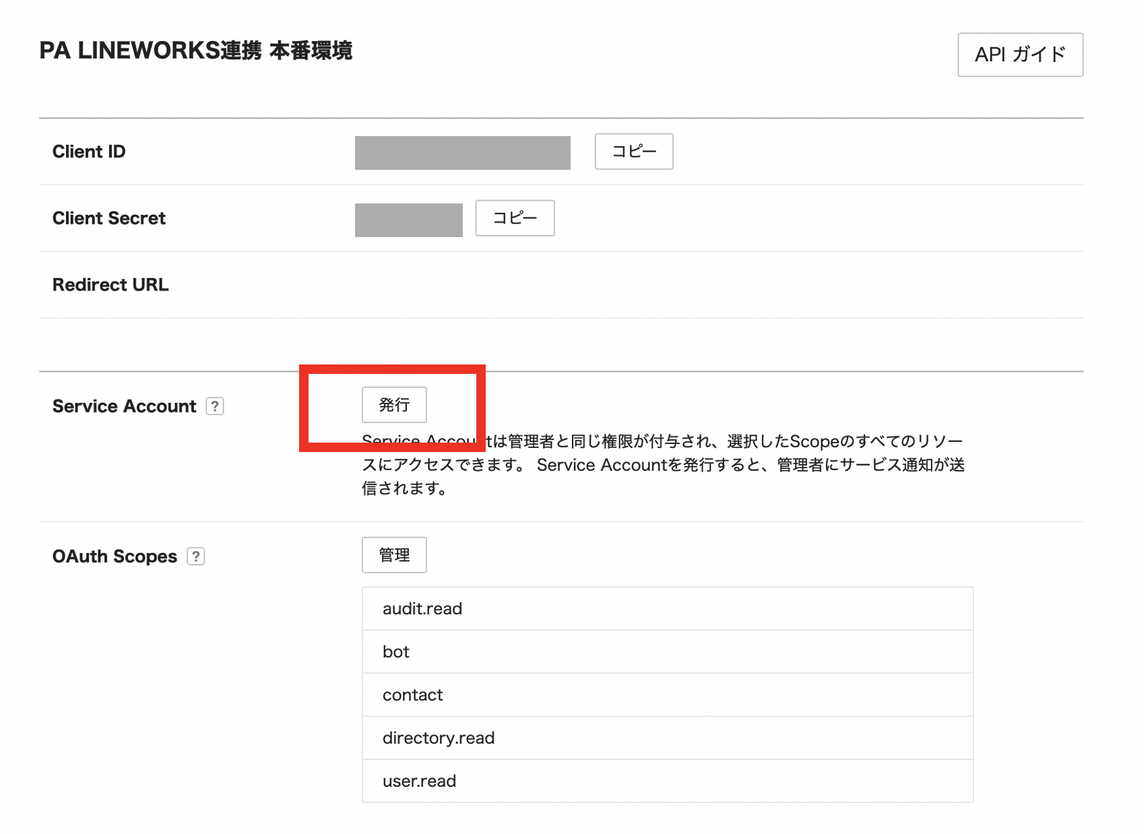Copy the Client ID with コピー button
The height and width of the screenshot is (834, 1148).
(633, 152)
